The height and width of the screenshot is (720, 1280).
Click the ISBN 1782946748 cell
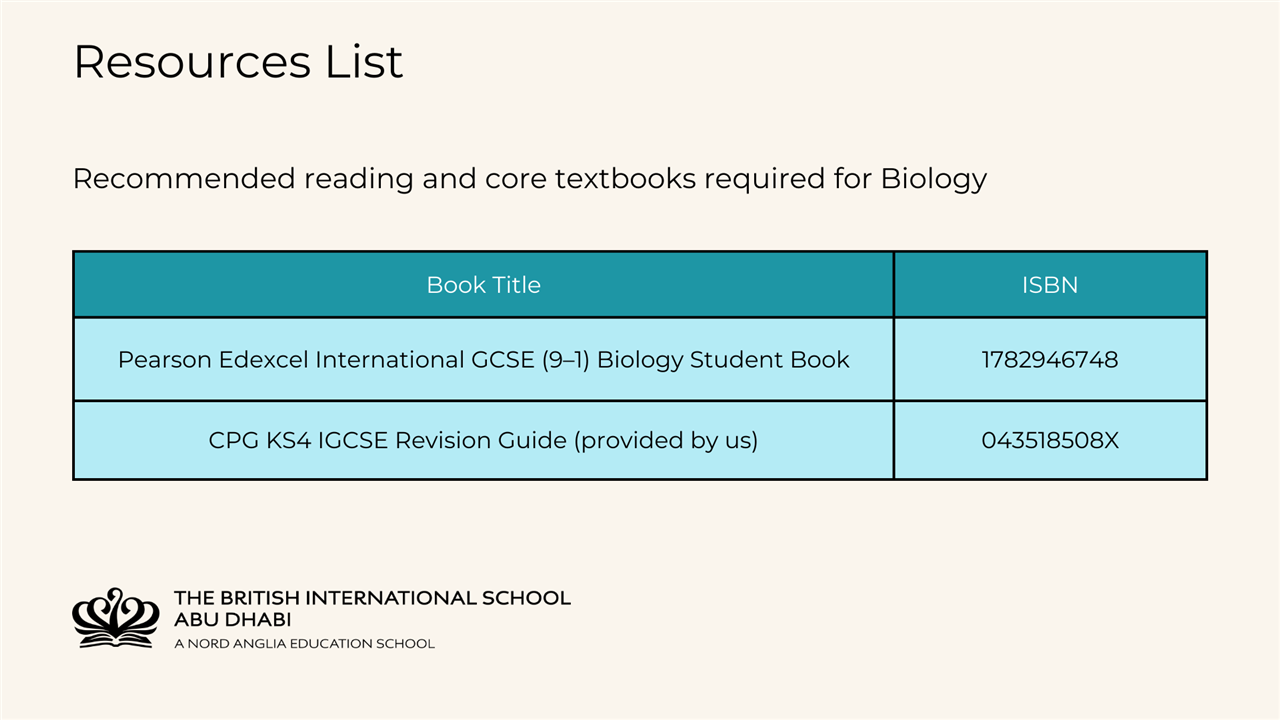[1050, 360]
